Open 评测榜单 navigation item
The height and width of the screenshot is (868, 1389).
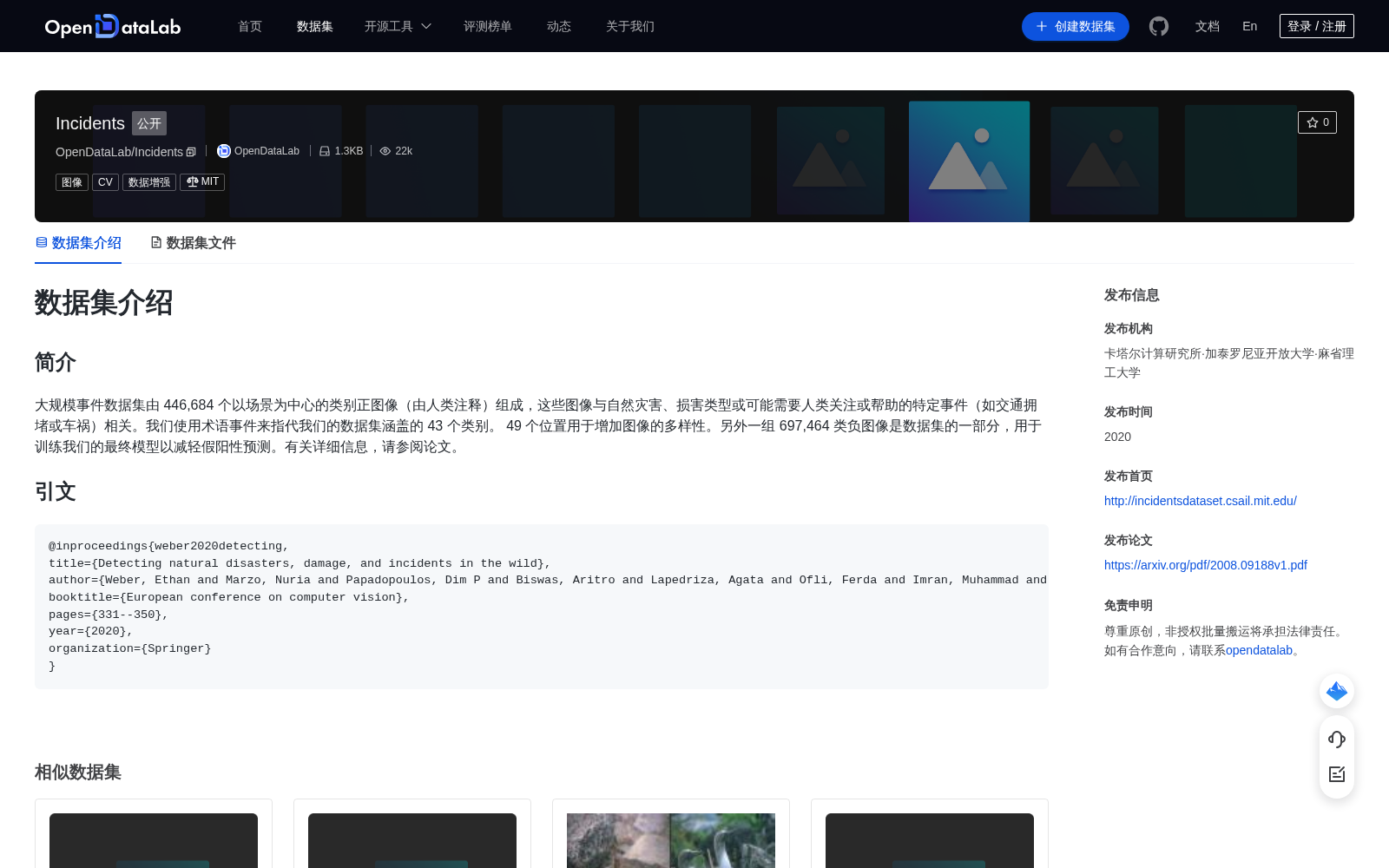[x=488, y=26]
